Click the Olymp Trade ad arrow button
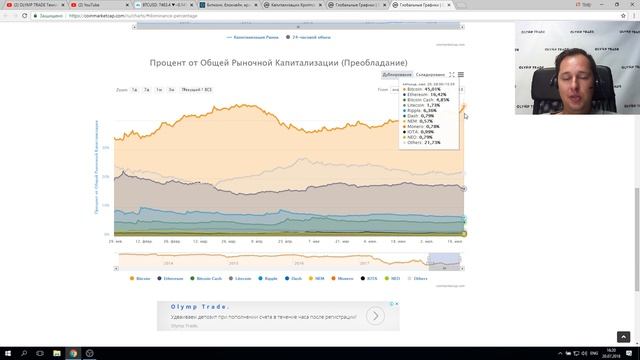The image size is (640, 360). tap(375, 316)
